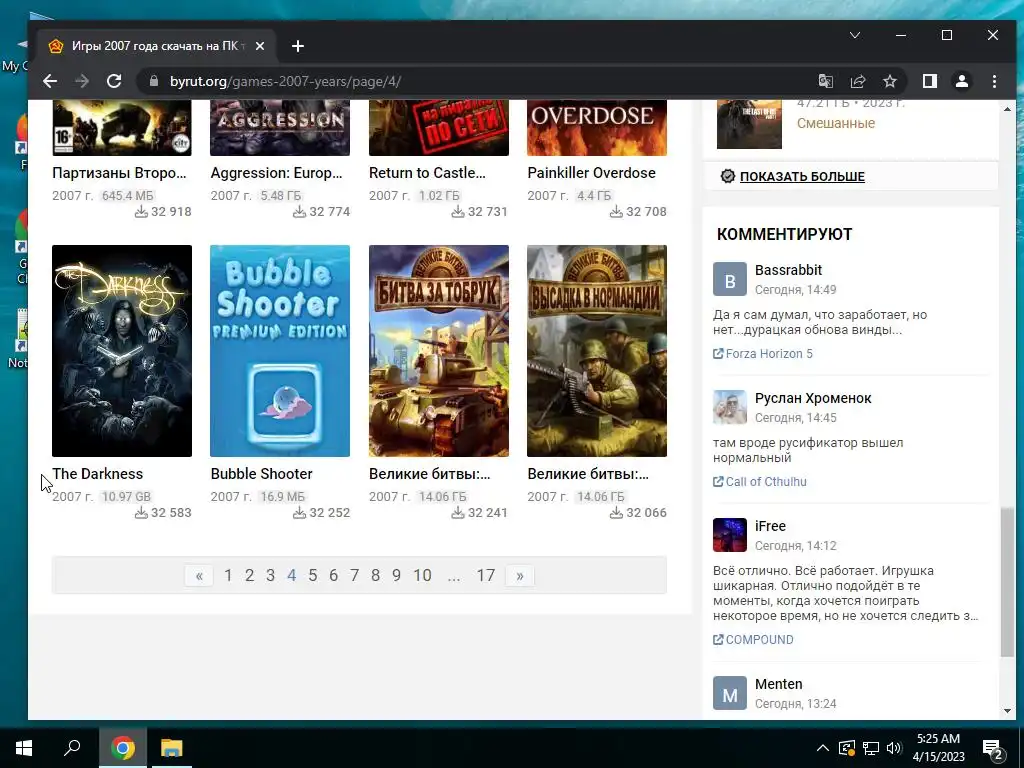Open The Darkness cover thumbnail
1024x768 pixels.
(x=122, y=351)
